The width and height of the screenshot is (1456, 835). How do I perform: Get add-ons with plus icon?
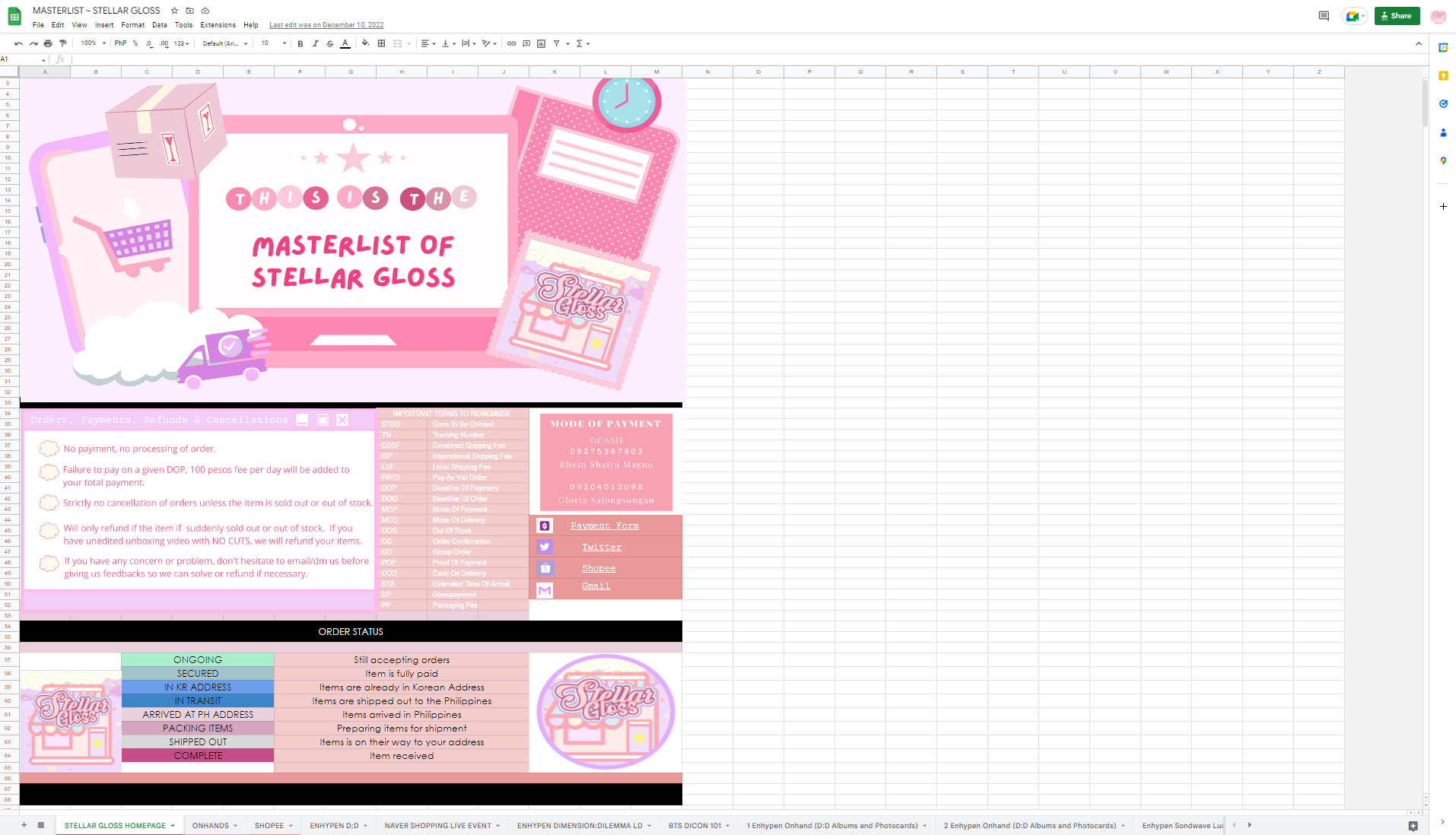1443,206
